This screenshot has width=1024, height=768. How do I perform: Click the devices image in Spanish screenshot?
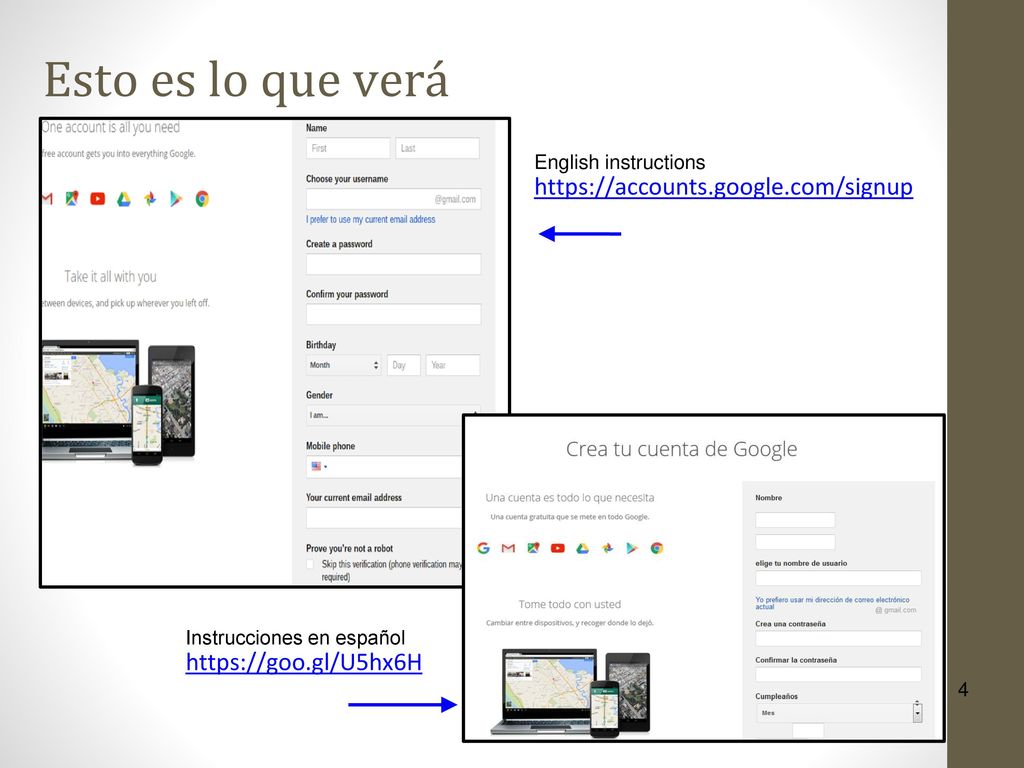(x=570, y=694)
